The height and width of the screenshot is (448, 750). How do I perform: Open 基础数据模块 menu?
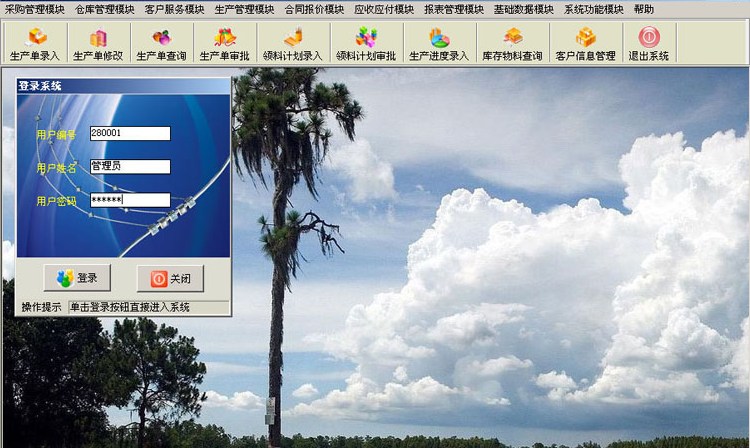click(523, 9)
